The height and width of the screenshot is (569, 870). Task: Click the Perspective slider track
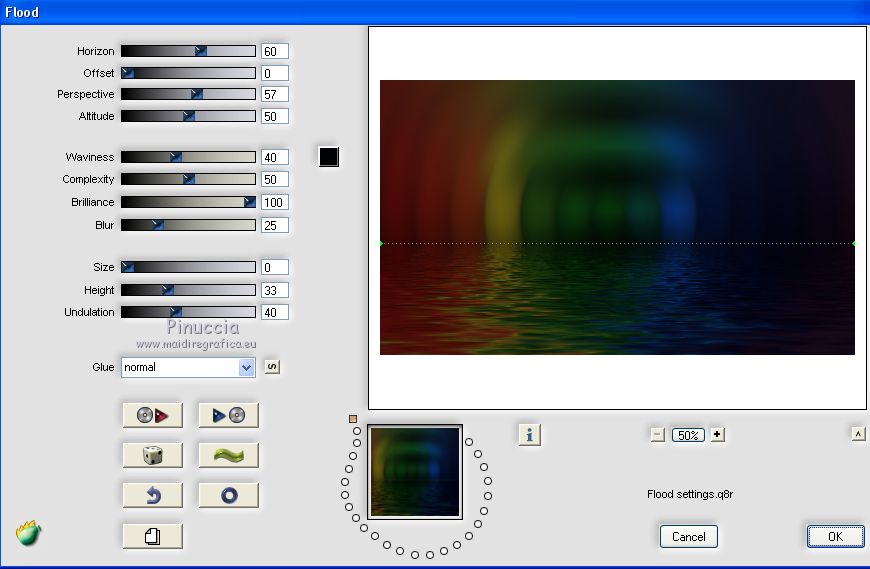(x=188, y=94)
